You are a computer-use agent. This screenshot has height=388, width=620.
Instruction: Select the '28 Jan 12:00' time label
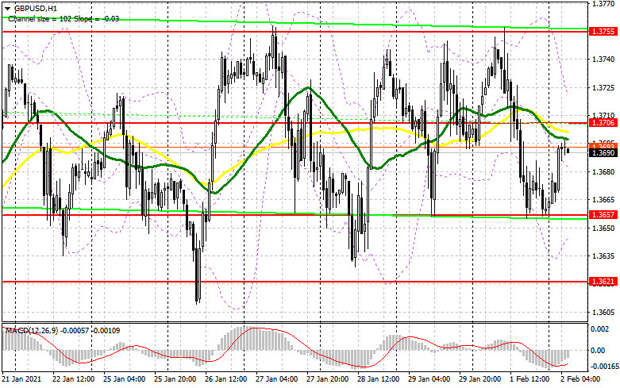point(378,379)
